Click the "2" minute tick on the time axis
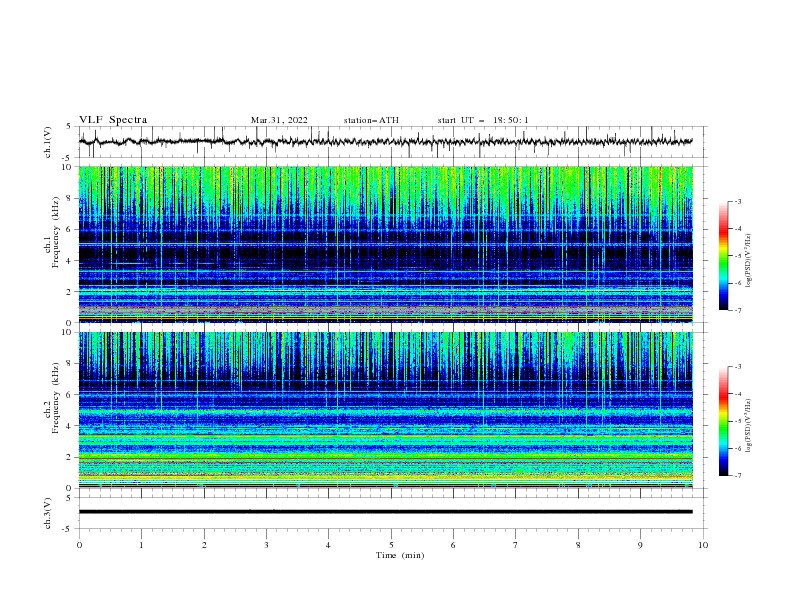This screenshot has height=612, width=792. (204, 545)
